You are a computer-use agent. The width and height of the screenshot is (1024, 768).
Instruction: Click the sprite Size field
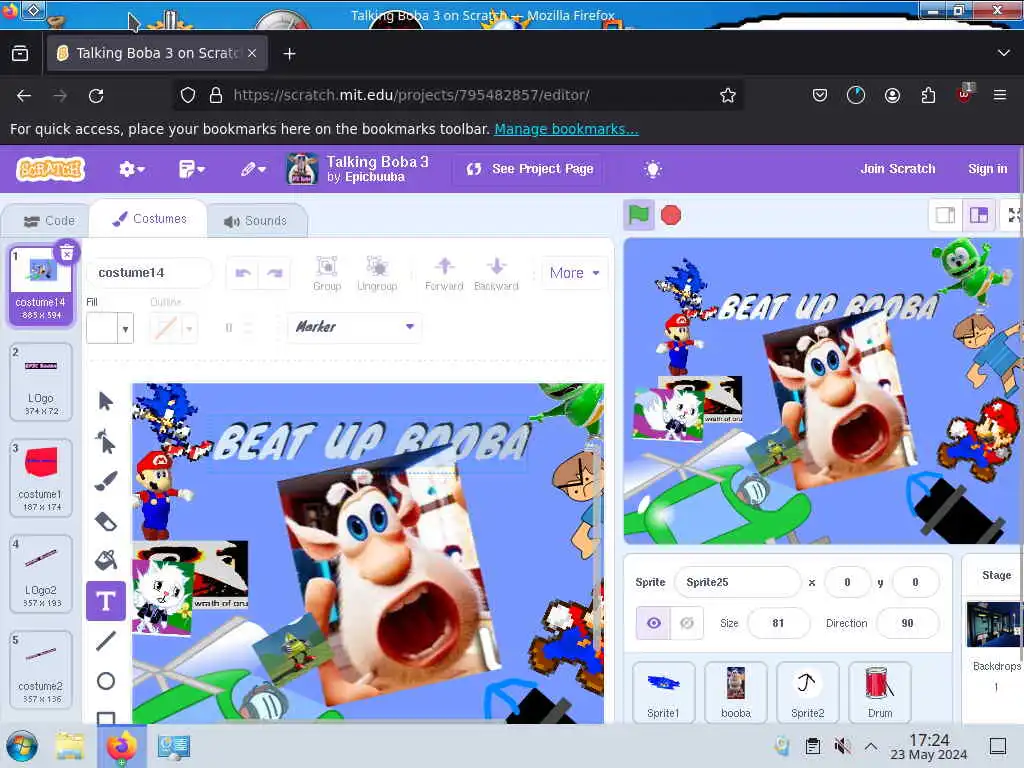778,623
